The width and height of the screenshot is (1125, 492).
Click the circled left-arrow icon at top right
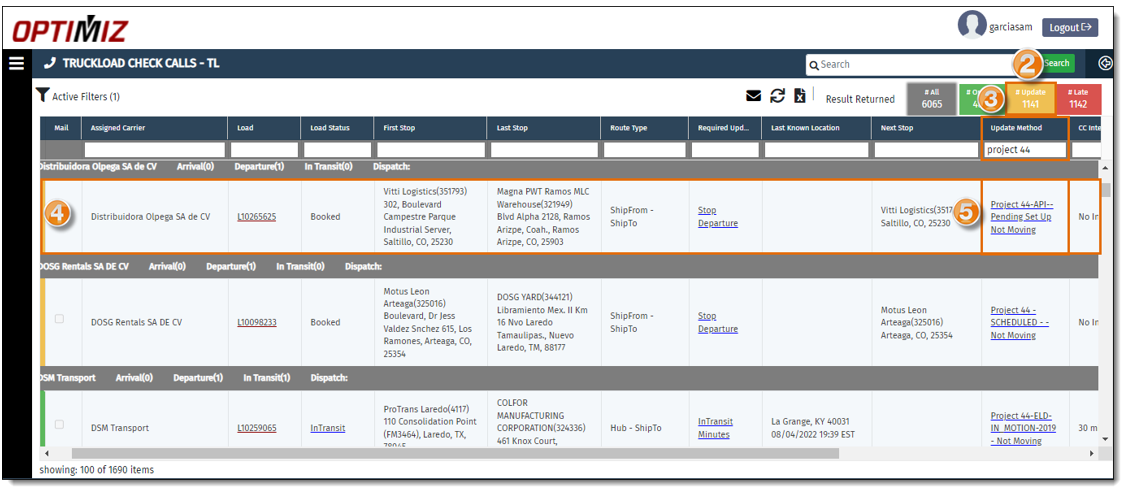tap(1105, 64)
